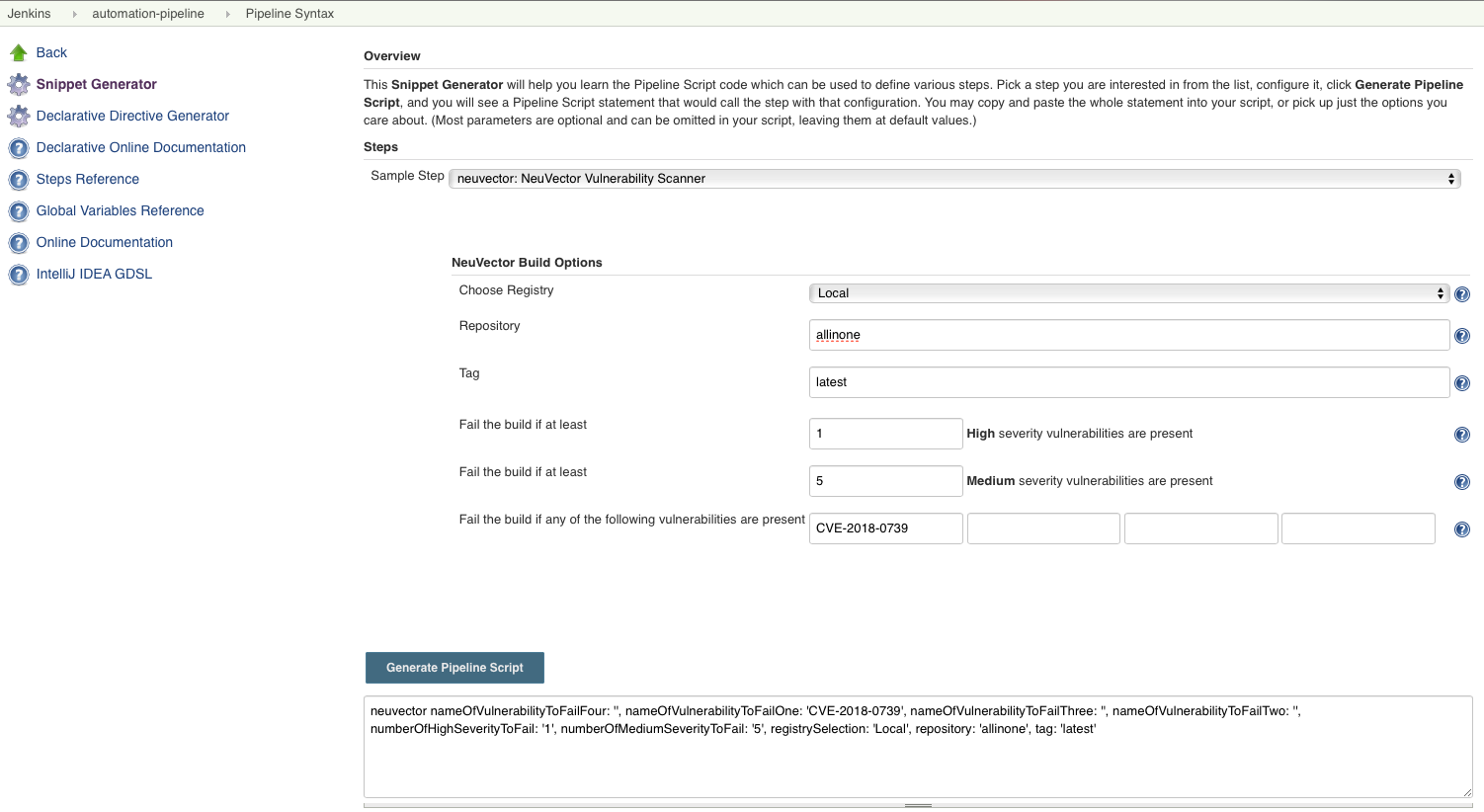Show help for High severity threshold
This screenshot has width=1484, height=812.
point(1462,435)
